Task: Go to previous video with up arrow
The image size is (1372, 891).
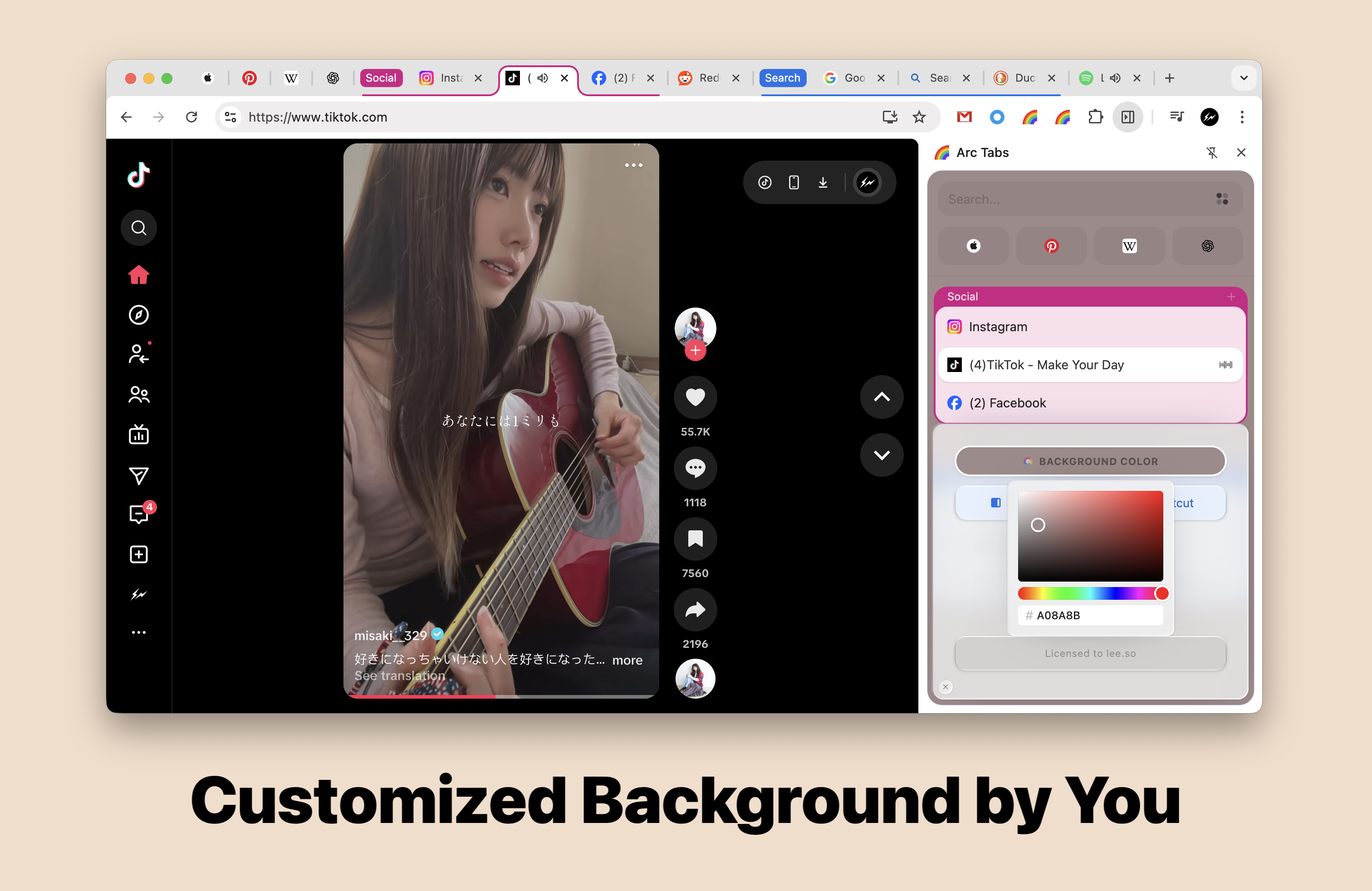Action: 882,397
